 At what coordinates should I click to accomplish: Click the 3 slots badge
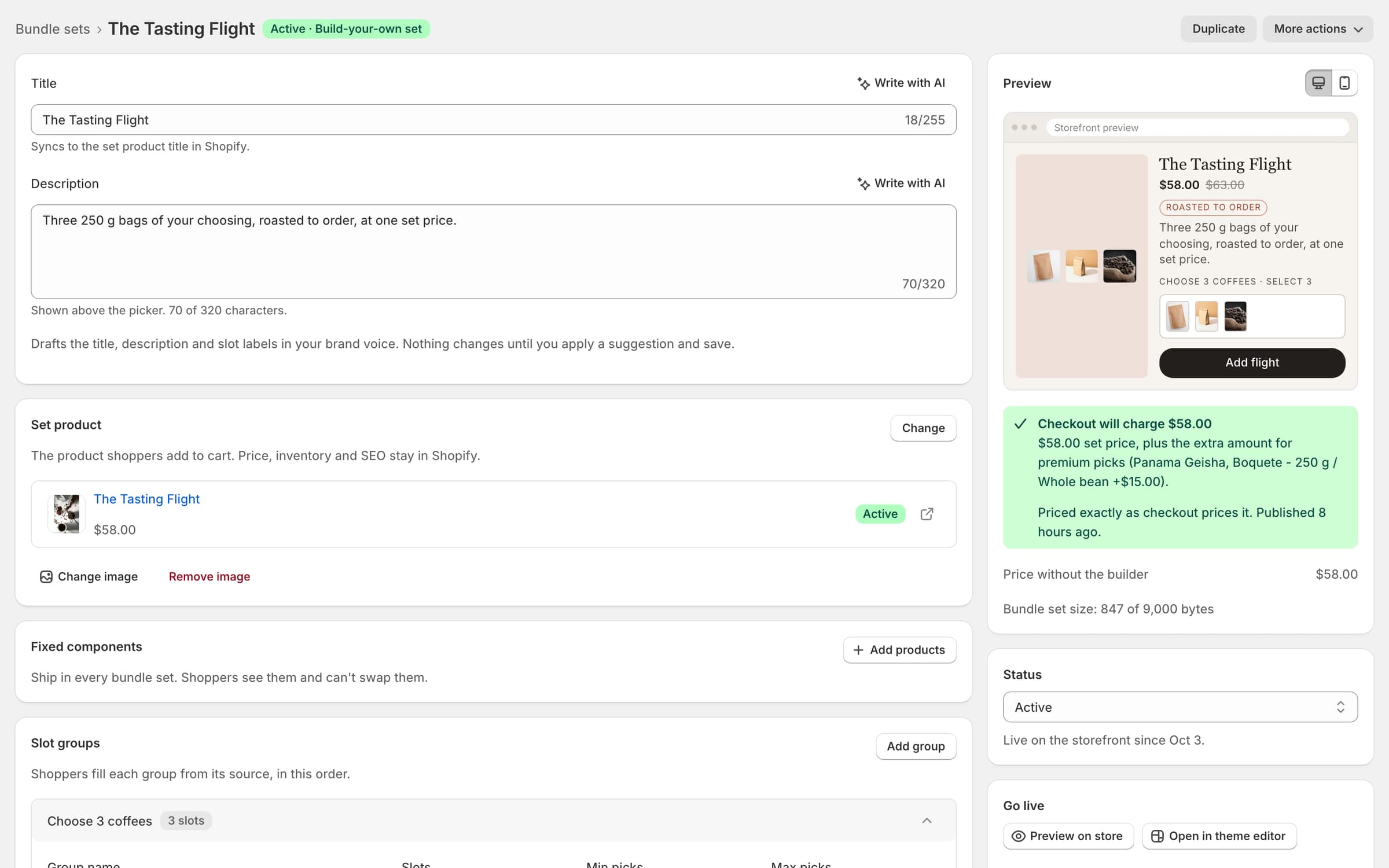pyautogui.click(x=186, y=821)
